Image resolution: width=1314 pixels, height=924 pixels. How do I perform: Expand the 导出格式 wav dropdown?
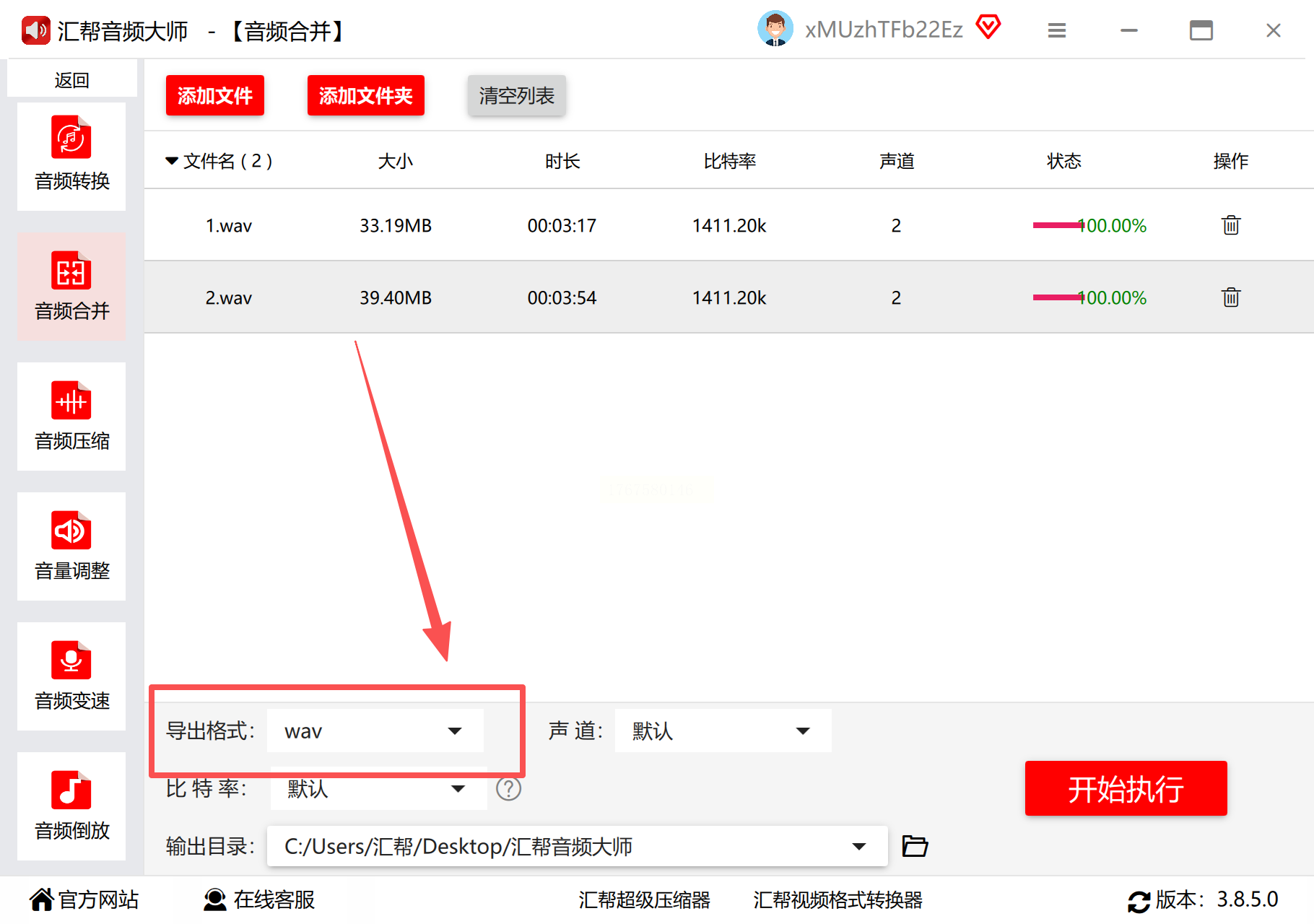(375, 731)
